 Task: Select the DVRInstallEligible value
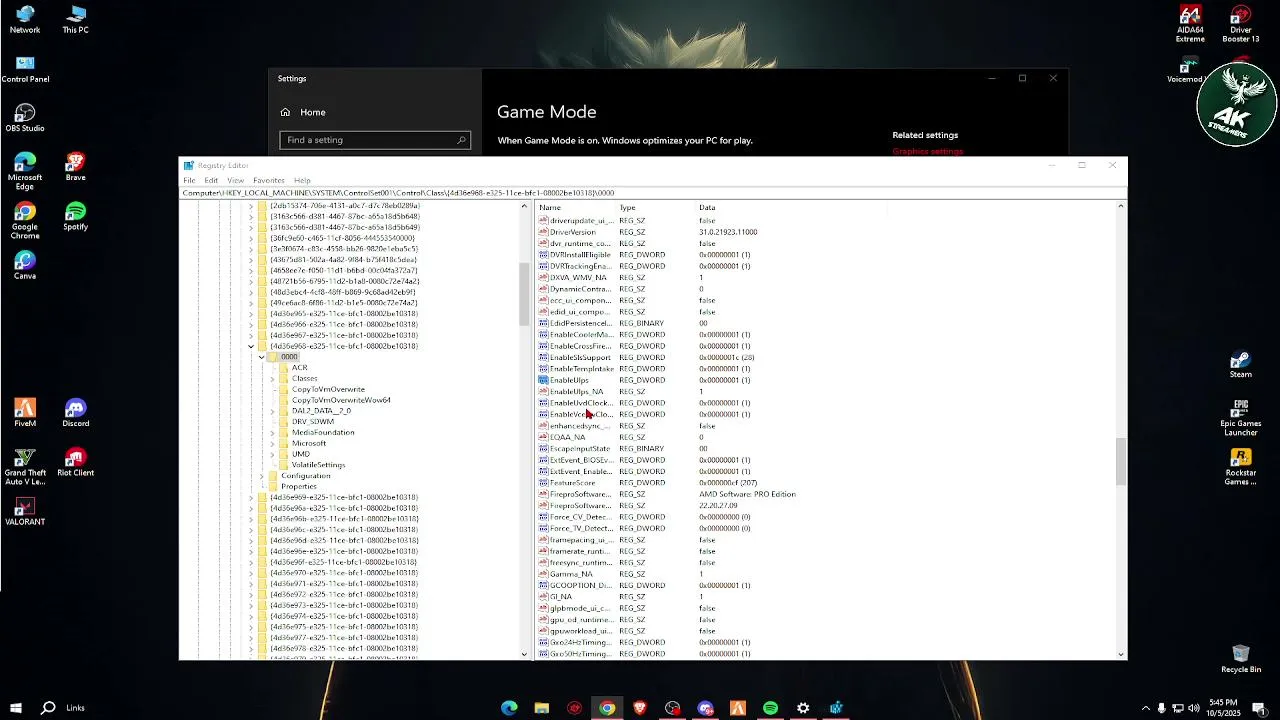580,255
